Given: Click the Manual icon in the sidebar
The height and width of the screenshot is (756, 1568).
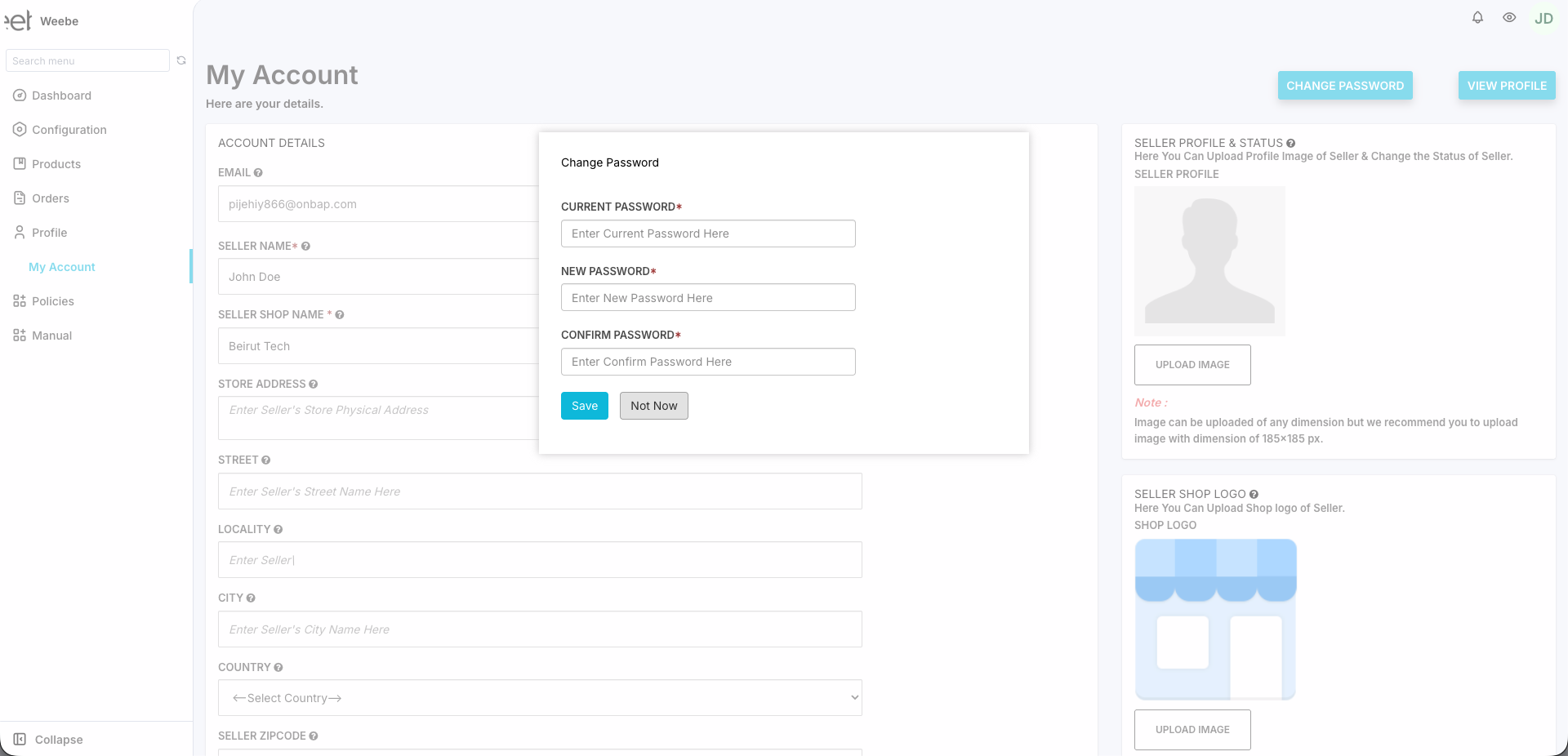Looking at the screenshot, I should click(x=19, y=336).
